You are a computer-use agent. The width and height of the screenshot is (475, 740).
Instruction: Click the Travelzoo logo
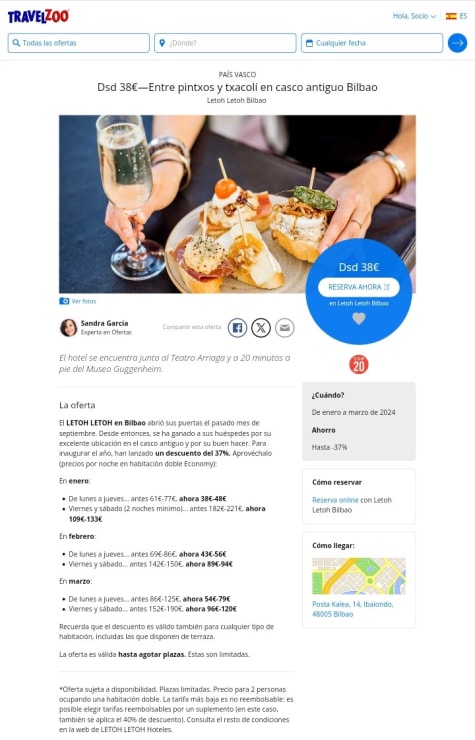38,17
